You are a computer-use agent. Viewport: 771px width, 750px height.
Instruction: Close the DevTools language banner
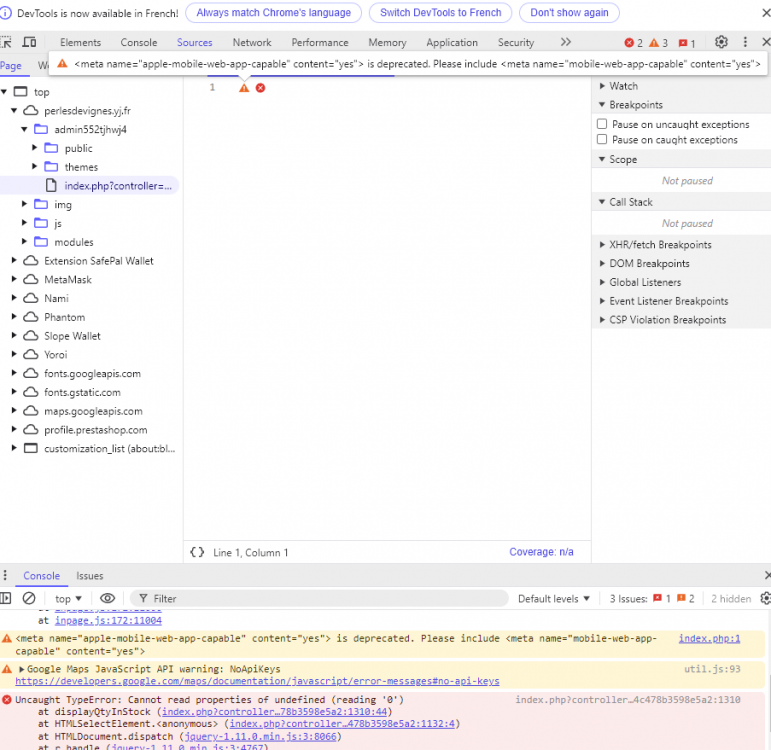tap(766, 13)
